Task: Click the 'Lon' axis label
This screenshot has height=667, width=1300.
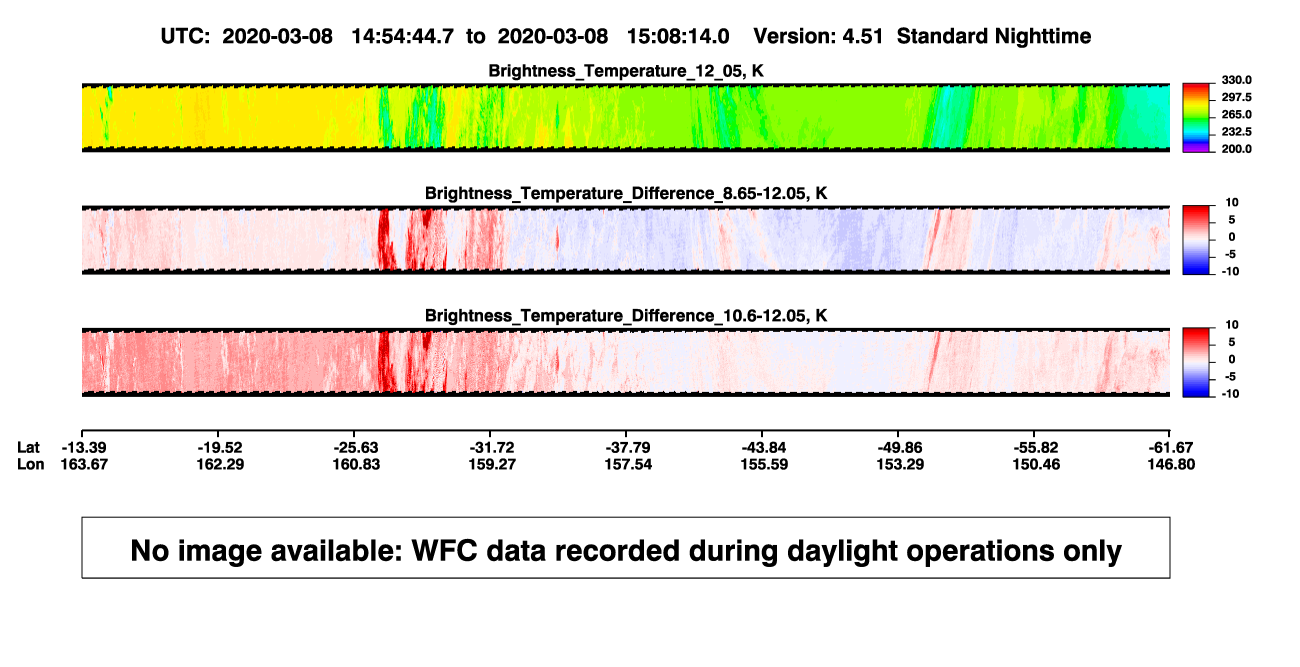Action: coord(30,464)
